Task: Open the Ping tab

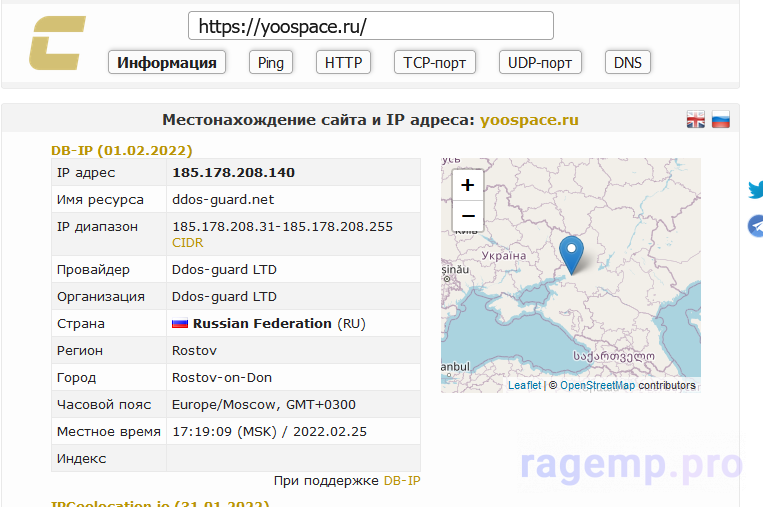Action: 271,62
